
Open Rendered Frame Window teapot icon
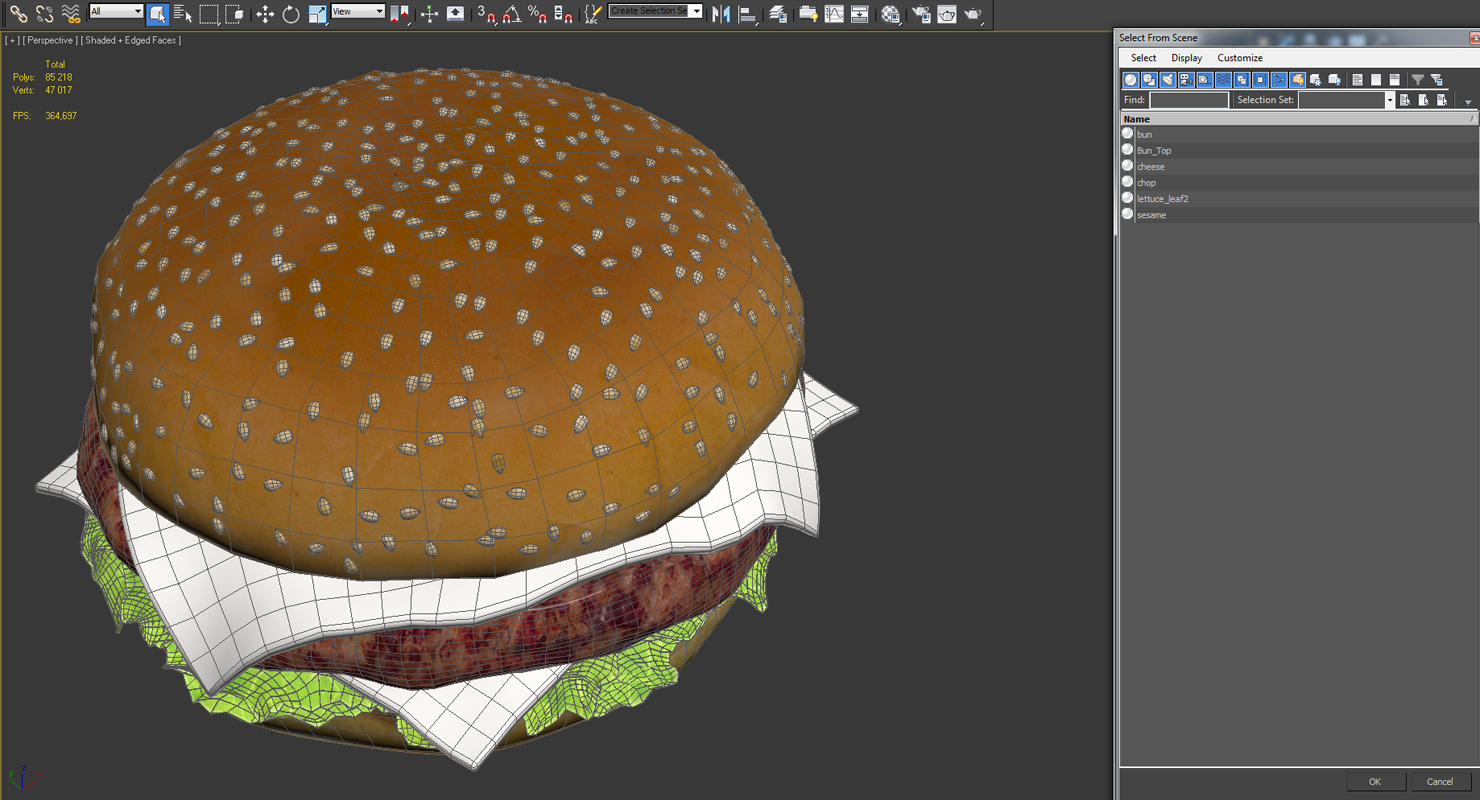click(947, 14)
